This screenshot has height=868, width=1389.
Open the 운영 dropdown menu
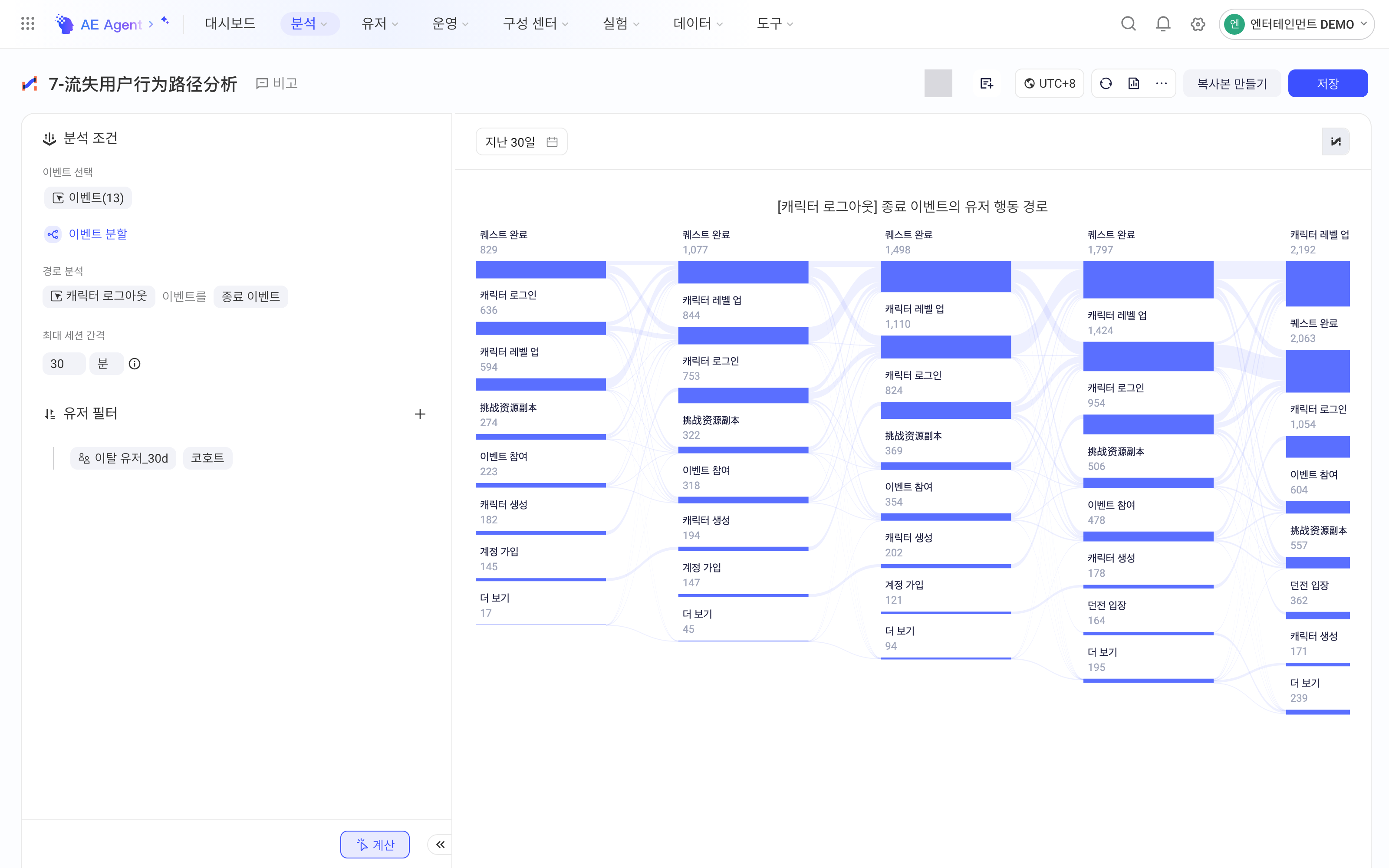450,23
